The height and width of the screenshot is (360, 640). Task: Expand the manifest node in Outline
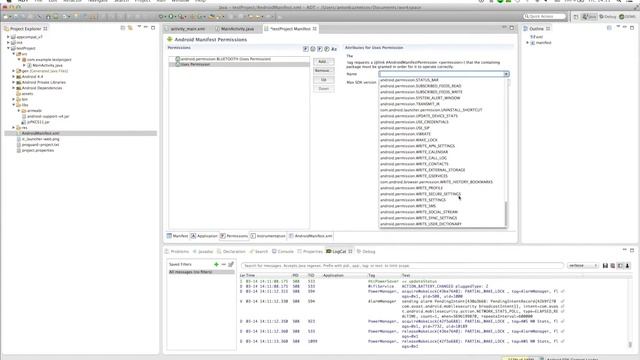(x=528, y=42)
